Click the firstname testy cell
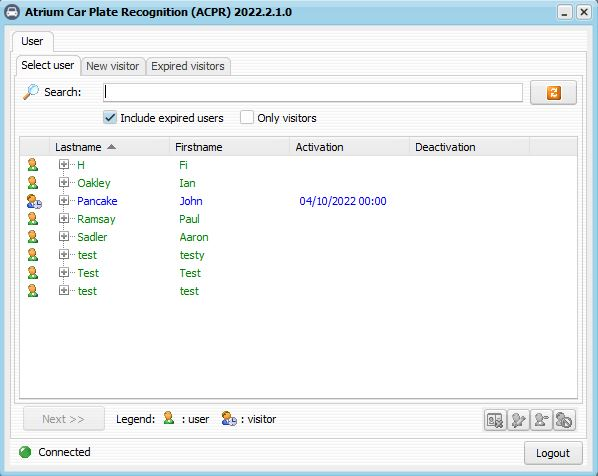598x476 pixels. (x=192, y=255)
